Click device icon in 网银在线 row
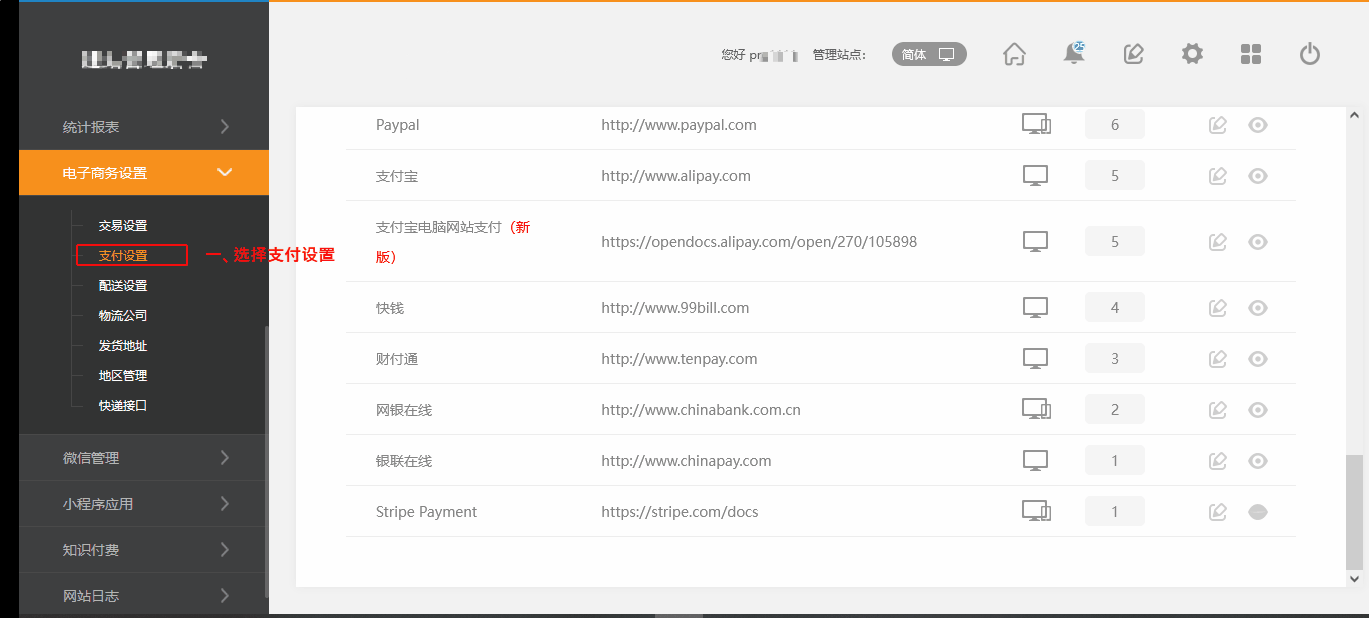Screen dimensions: 1369x618 point(1036,409)
